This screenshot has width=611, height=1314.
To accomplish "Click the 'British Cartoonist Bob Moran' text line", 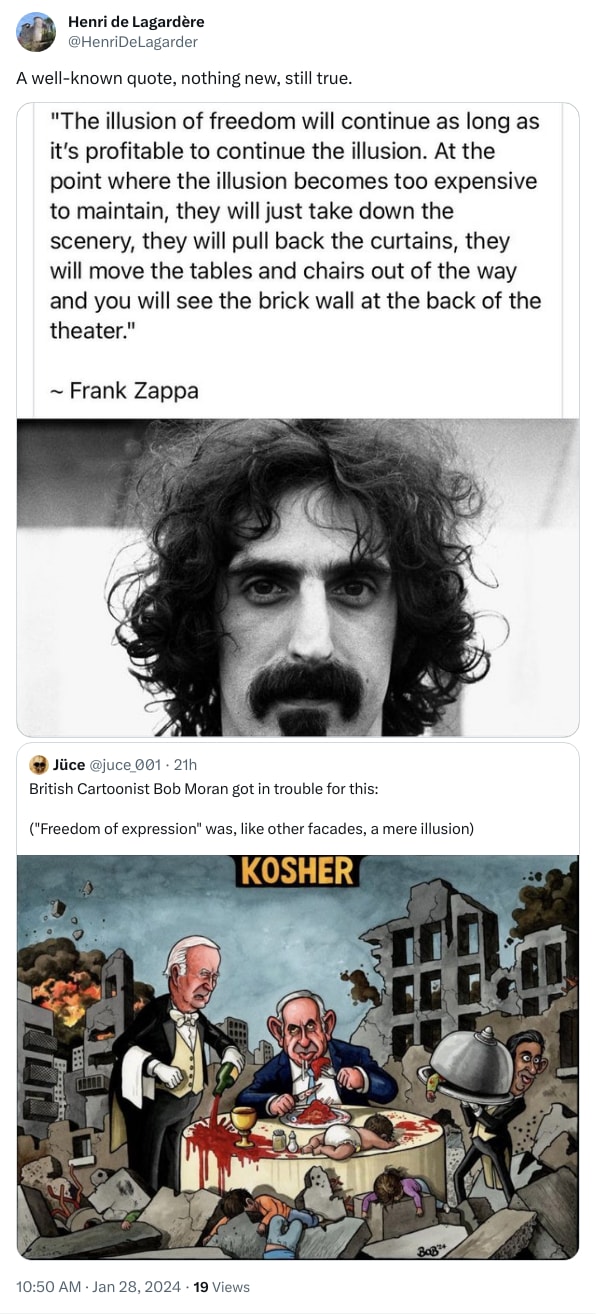I will point(203,790).
